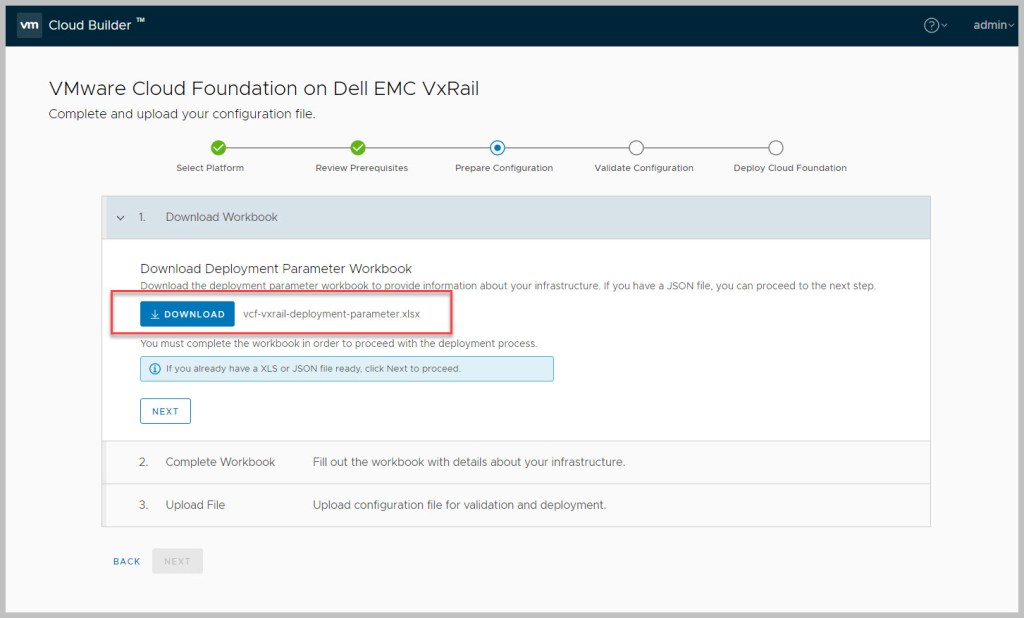Open the help question mark menu

(x=935, y=25)
